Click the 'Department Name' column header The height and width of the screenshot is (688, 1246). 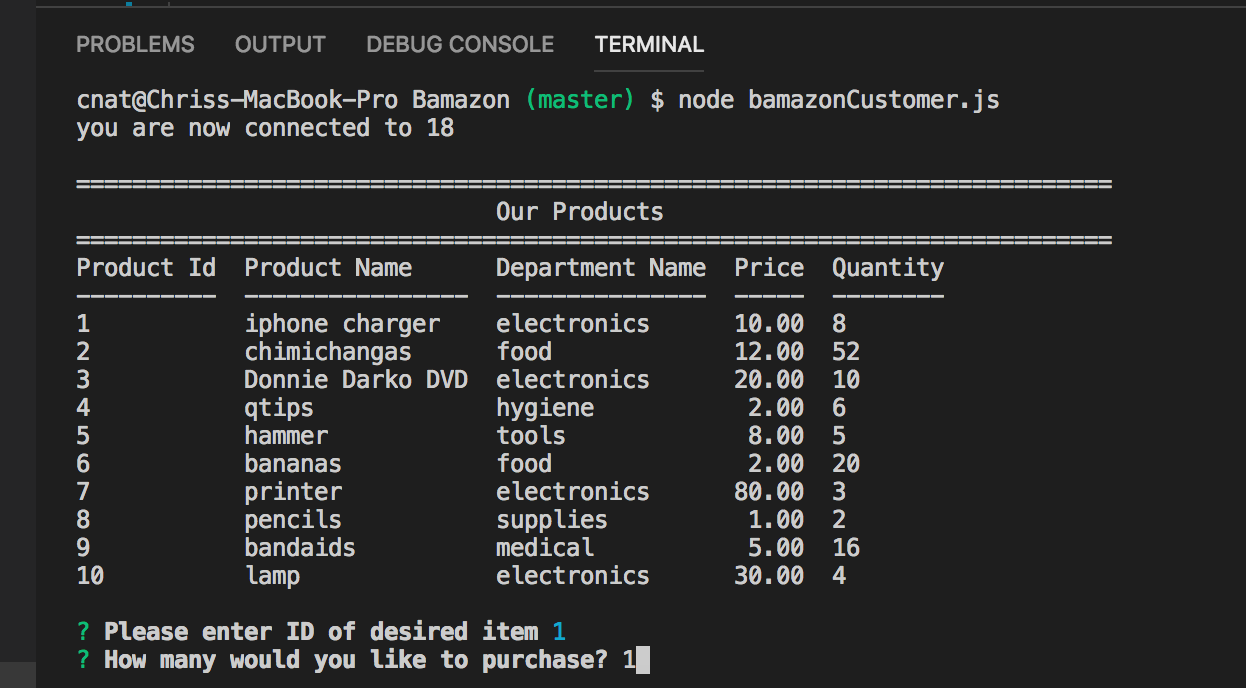pos(600,268)
